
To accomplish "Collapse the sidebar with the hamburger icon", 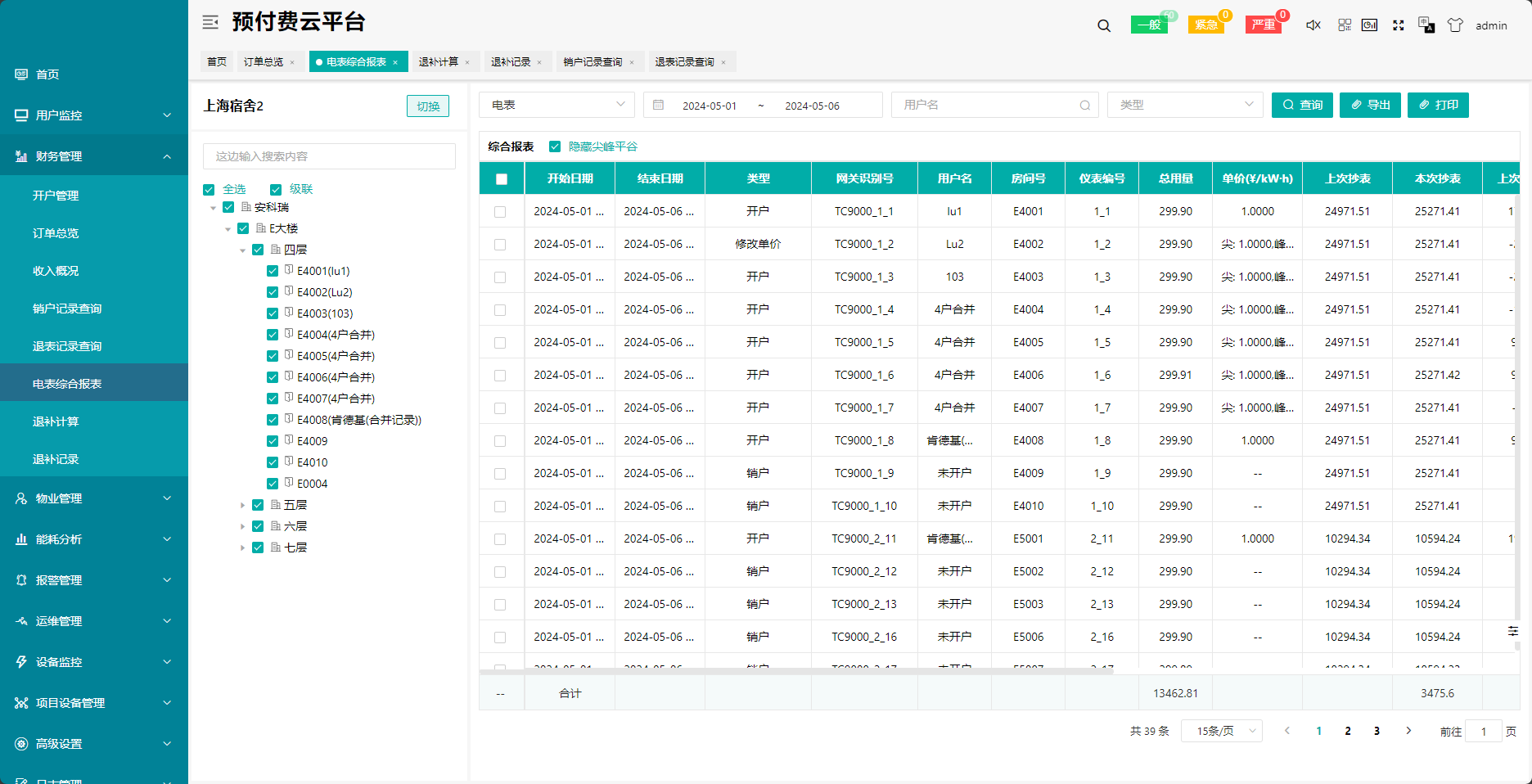I will pyautogui.click(x=210, y=22).
